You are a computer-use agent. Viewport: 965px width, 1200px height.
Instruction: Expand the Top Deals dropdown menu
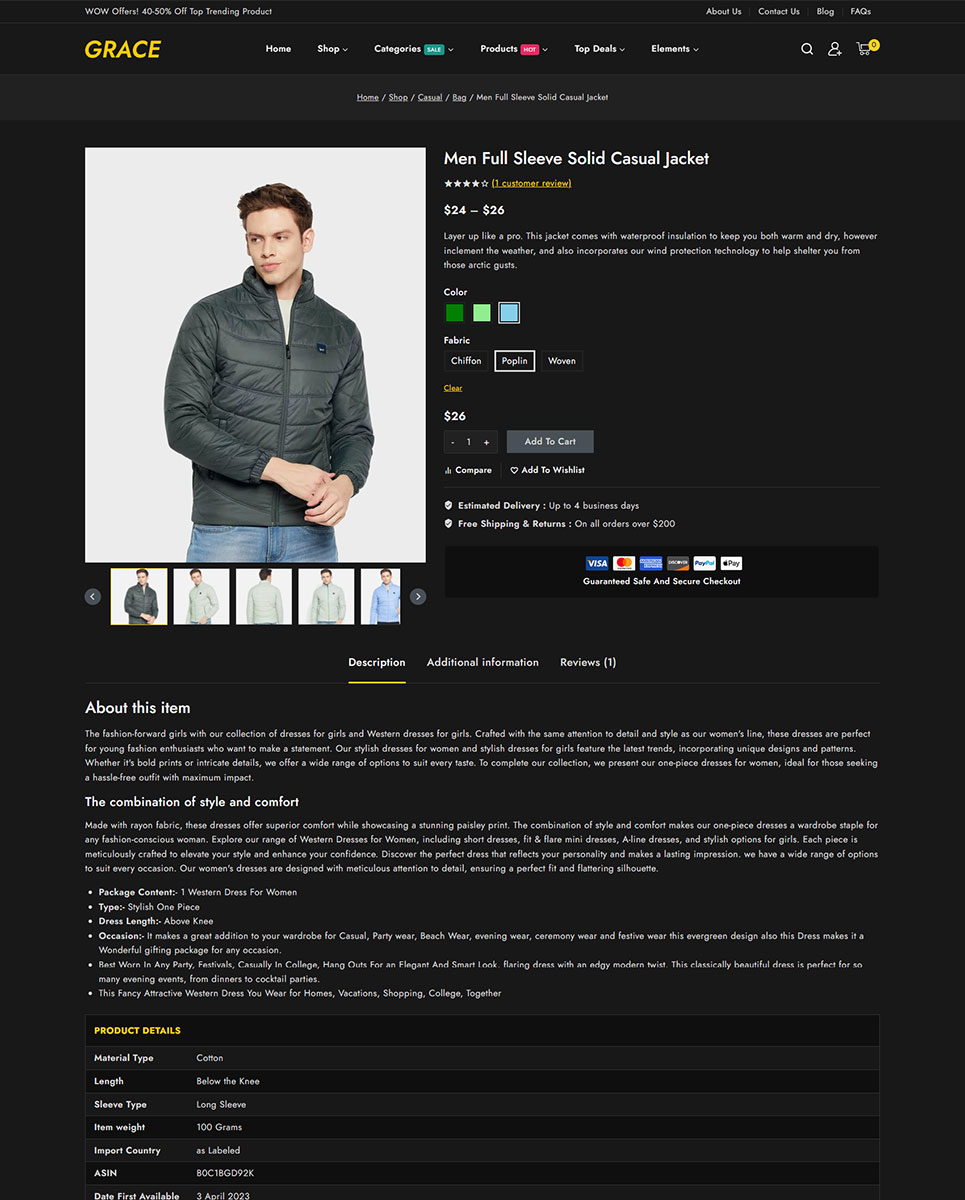tap(599, 49)
